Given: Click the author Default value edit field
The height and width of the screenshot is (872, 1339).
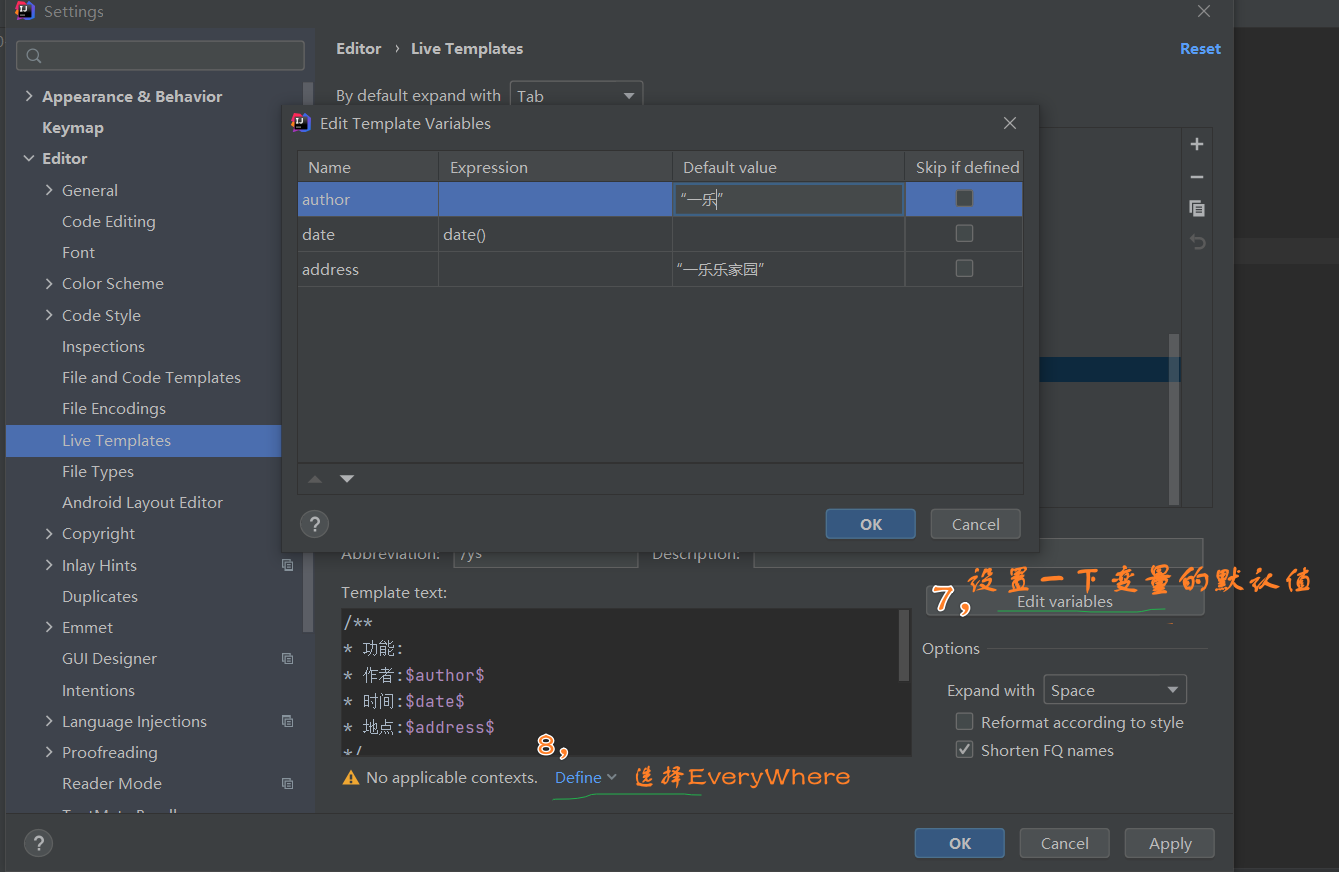Looking at the screenshot, I should click(x=789, y=199).
